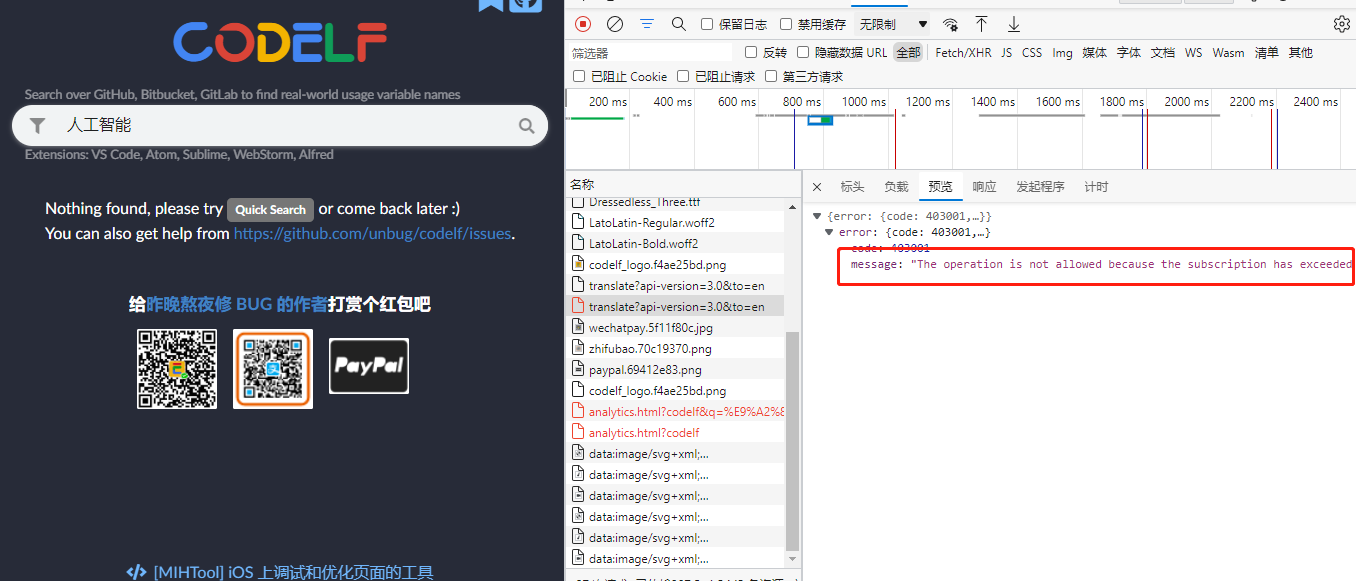
Task: Click the 筛选器 filter input field
Action: tap(650, 53)
